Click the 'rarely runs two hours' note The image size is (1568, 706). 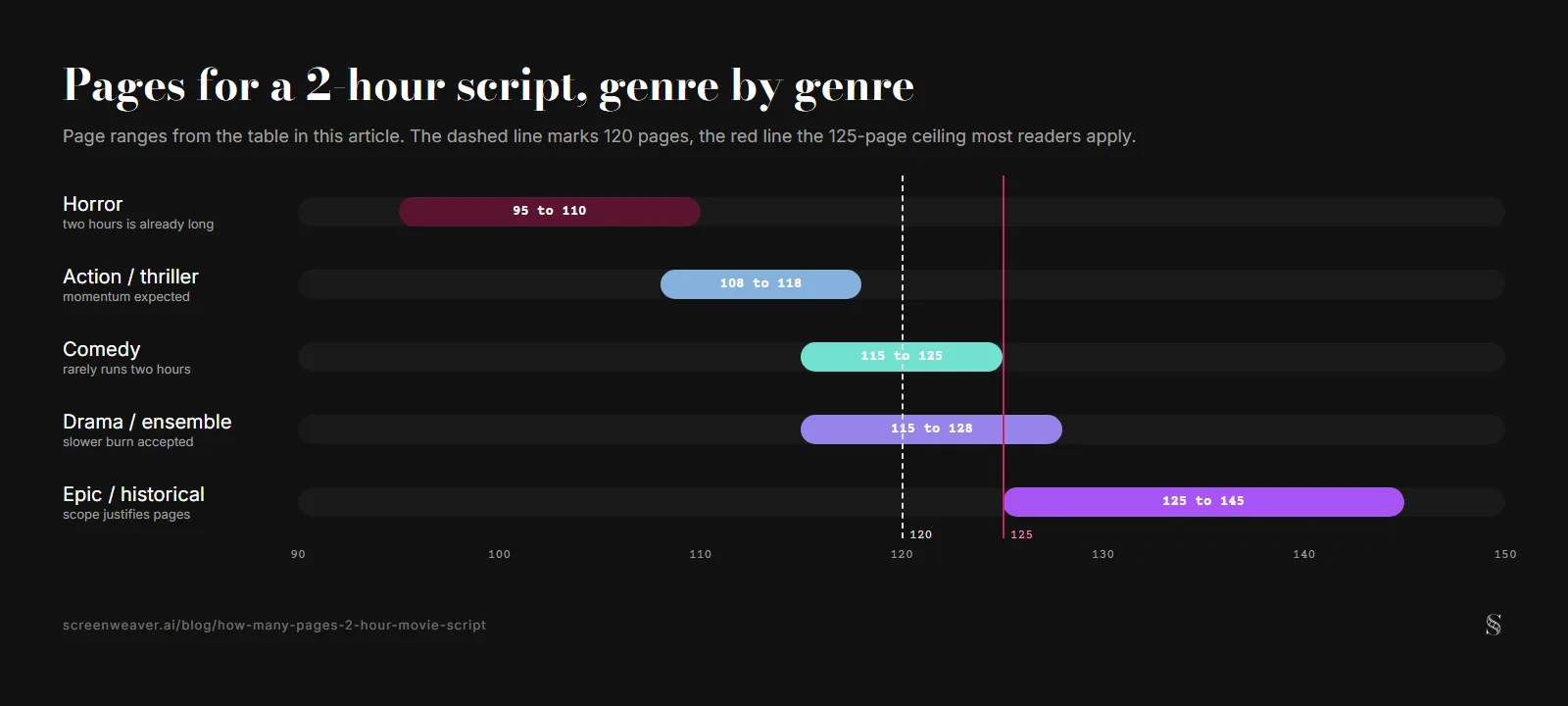(126, 370)
